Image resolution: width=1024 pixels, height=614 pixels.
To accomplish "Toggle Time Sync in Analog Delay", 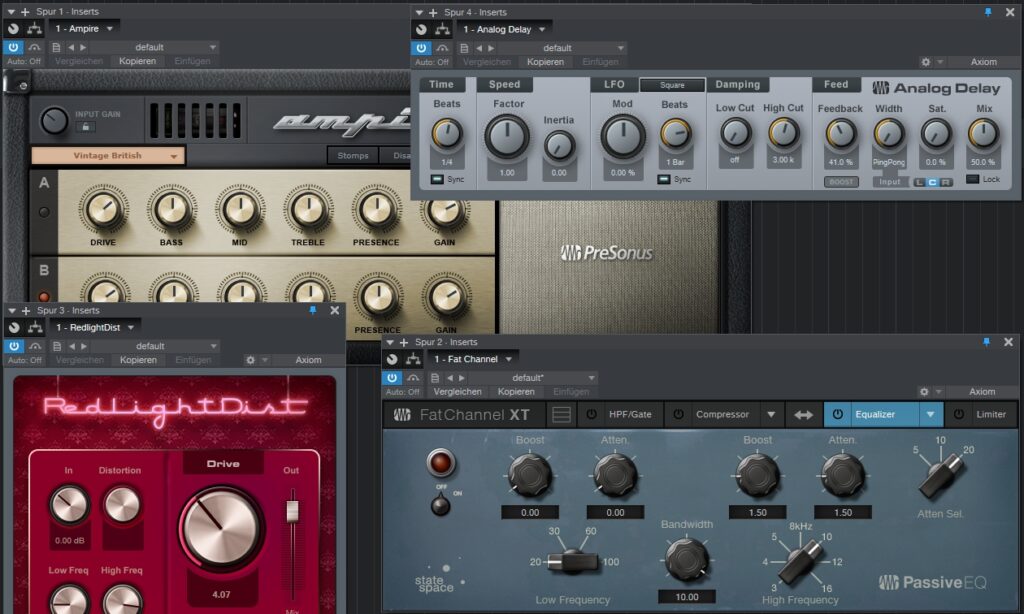I will click(x=437, y=179).
